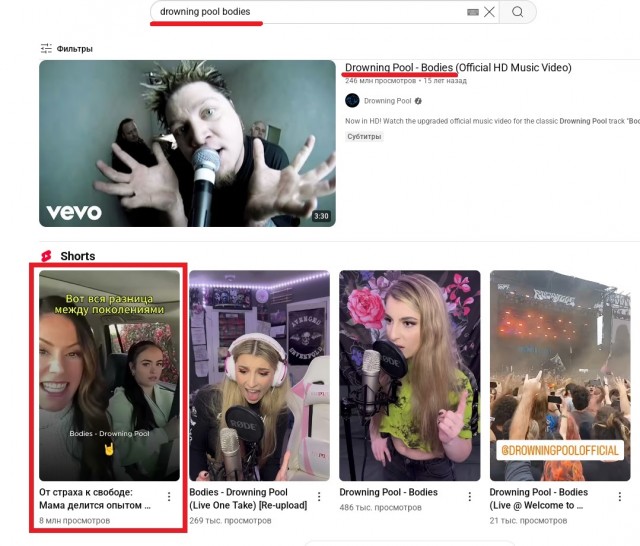Open Live One Take short thumbnail

(x=260, y=375)
